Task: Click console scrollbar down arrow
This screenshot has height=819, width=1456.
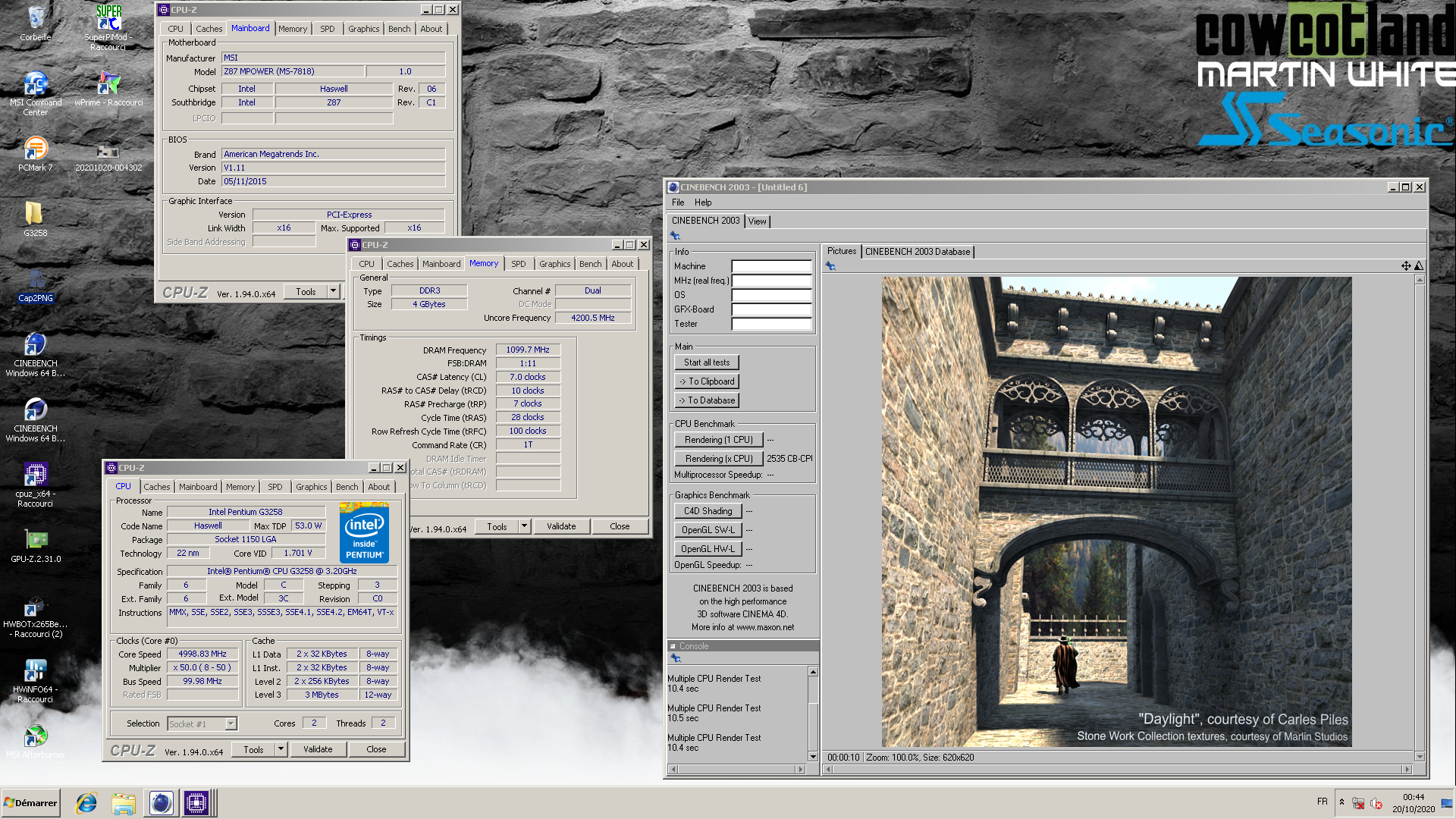Action: pos(813,757)
